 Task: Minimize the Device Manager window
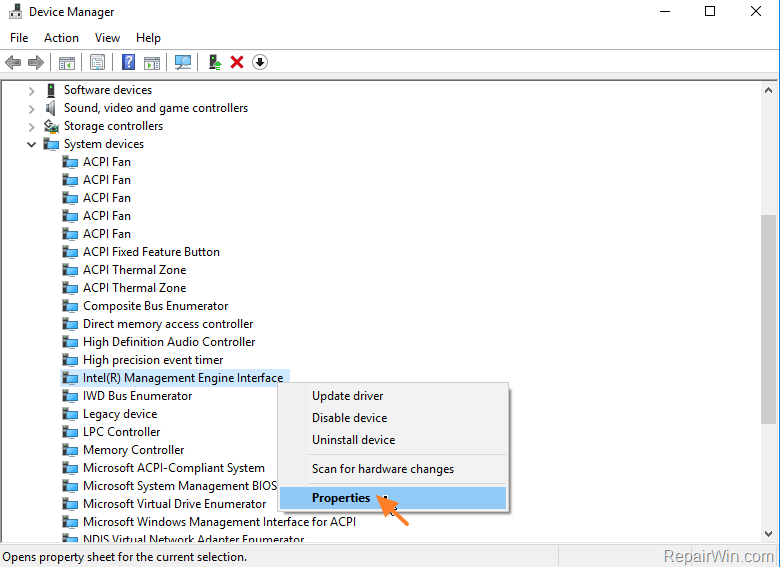[665, 11]
